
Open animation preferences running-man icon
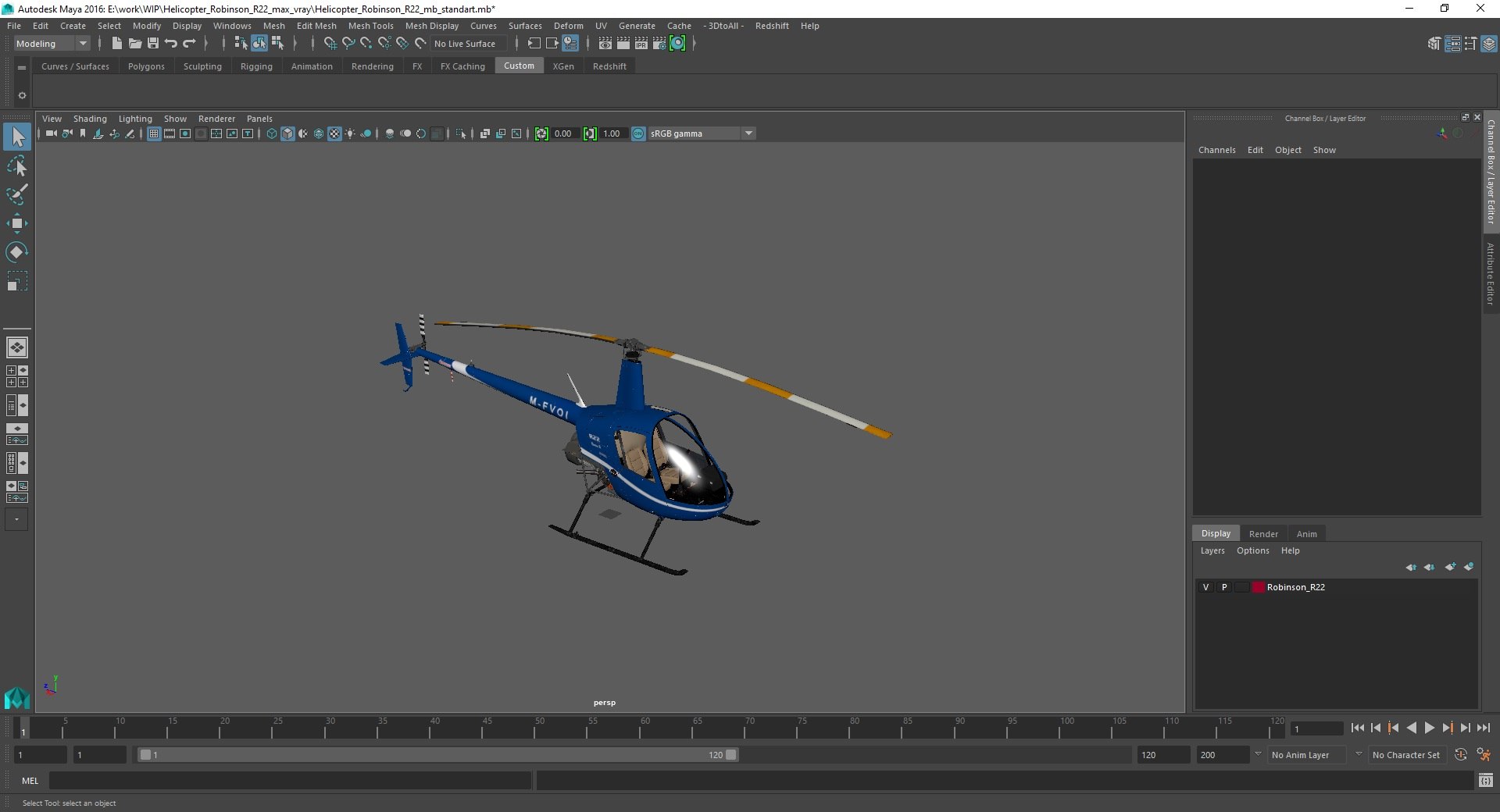coord(1484,755)
